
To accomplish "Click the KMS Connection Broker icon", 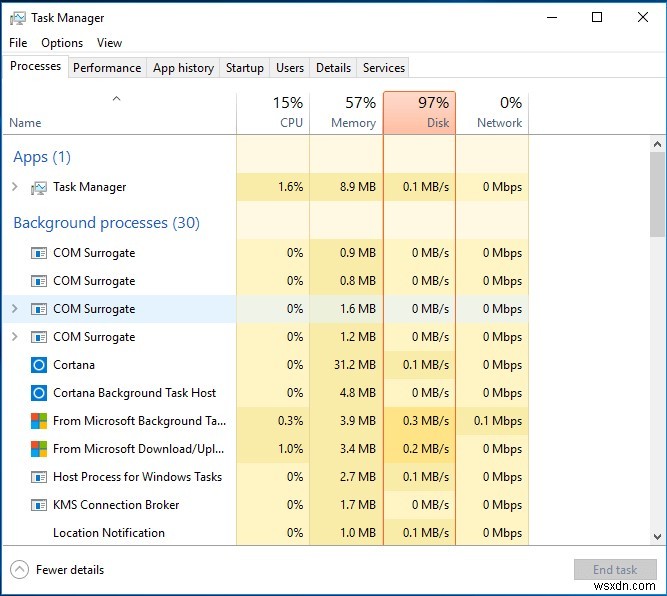I will pos(39,505).
